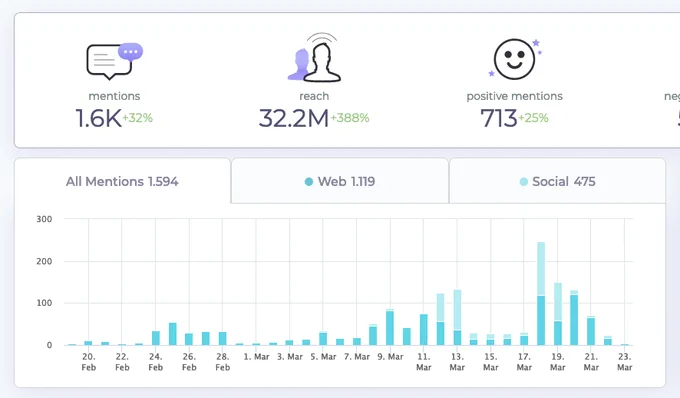Image resolution: width=680 pixels, height=398 pixels.
Task: Click the 23. Mar axis label
Action: coord(624,362)
